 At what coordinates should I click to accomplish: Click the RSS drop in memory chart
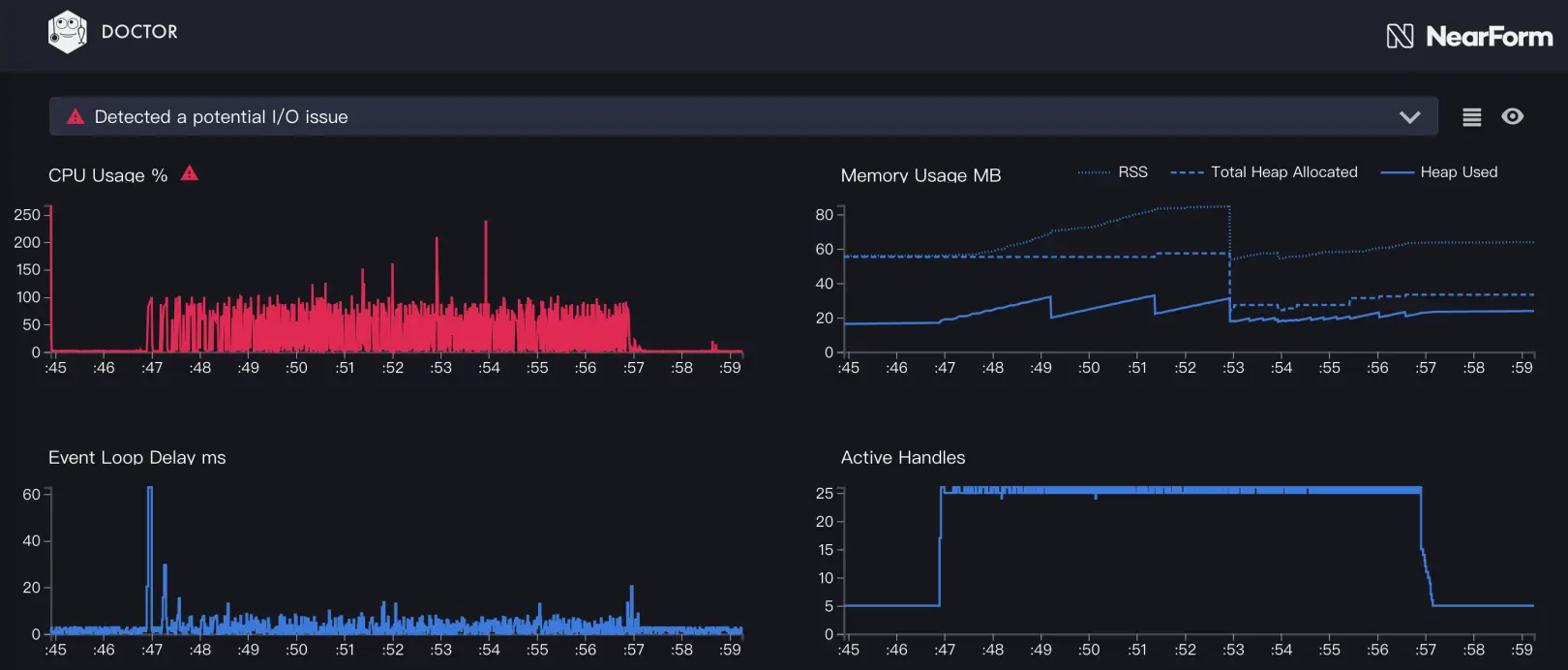pos(1230,232)
